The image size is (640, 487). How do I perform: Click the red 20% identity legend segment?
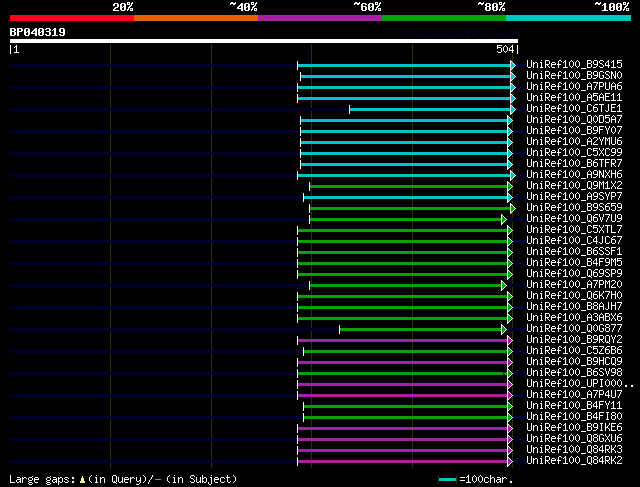coord(72,18)
